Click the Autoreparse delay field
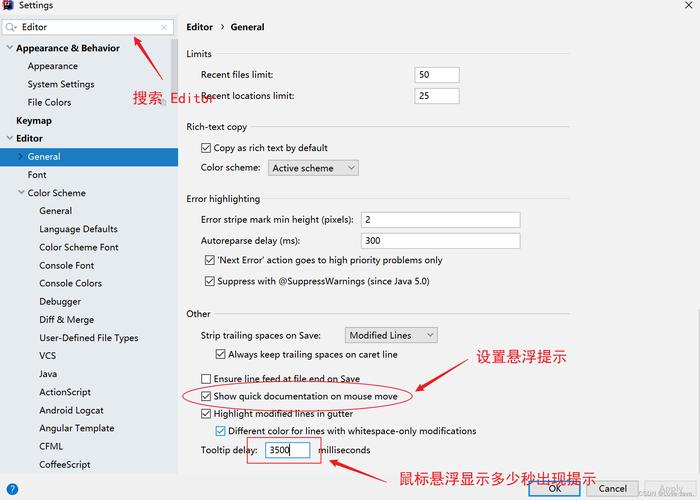This screenshot has width=700, height=500. pos(440,241)
